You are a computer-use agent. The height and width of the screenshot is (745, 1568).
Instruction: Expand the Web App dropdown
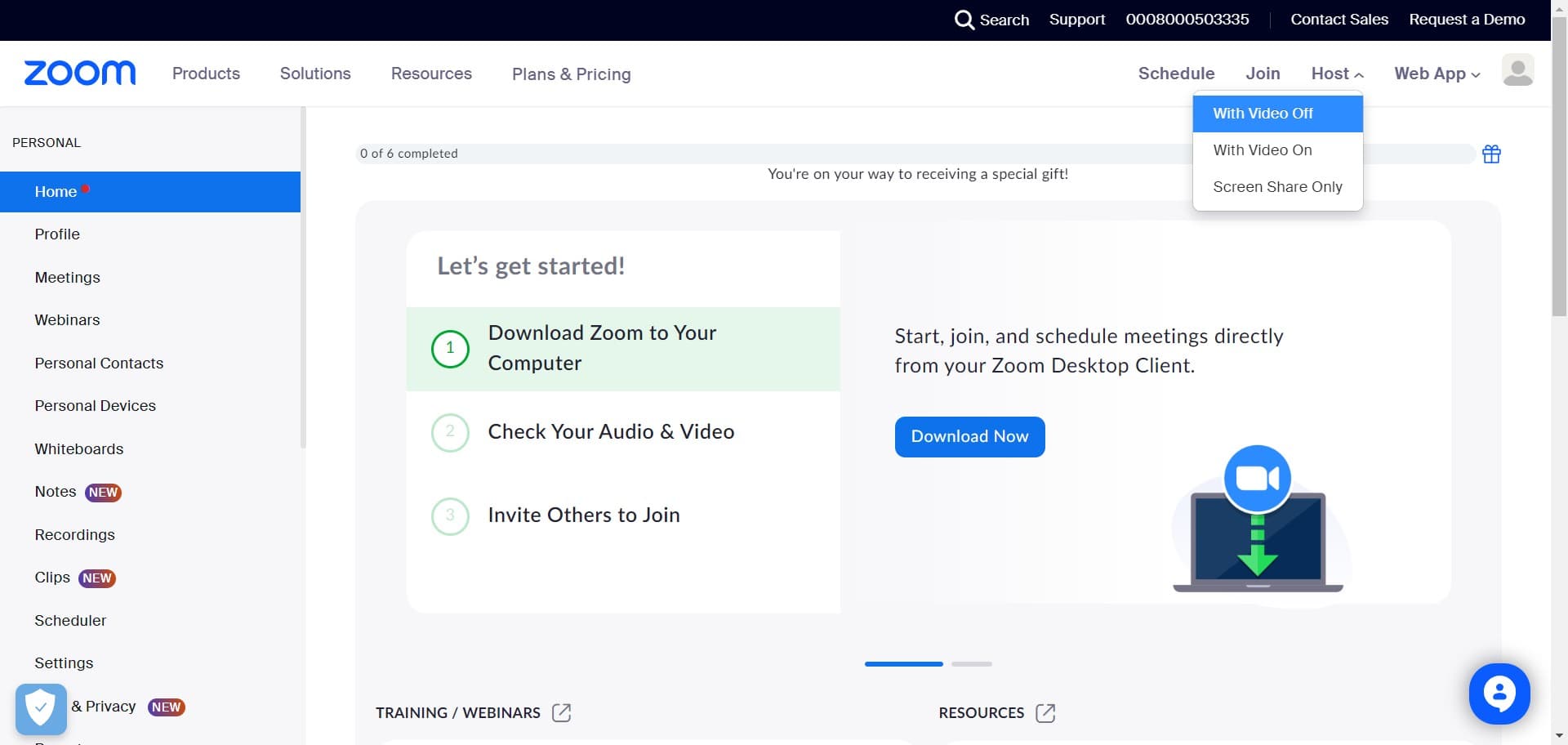point(1437,74)
